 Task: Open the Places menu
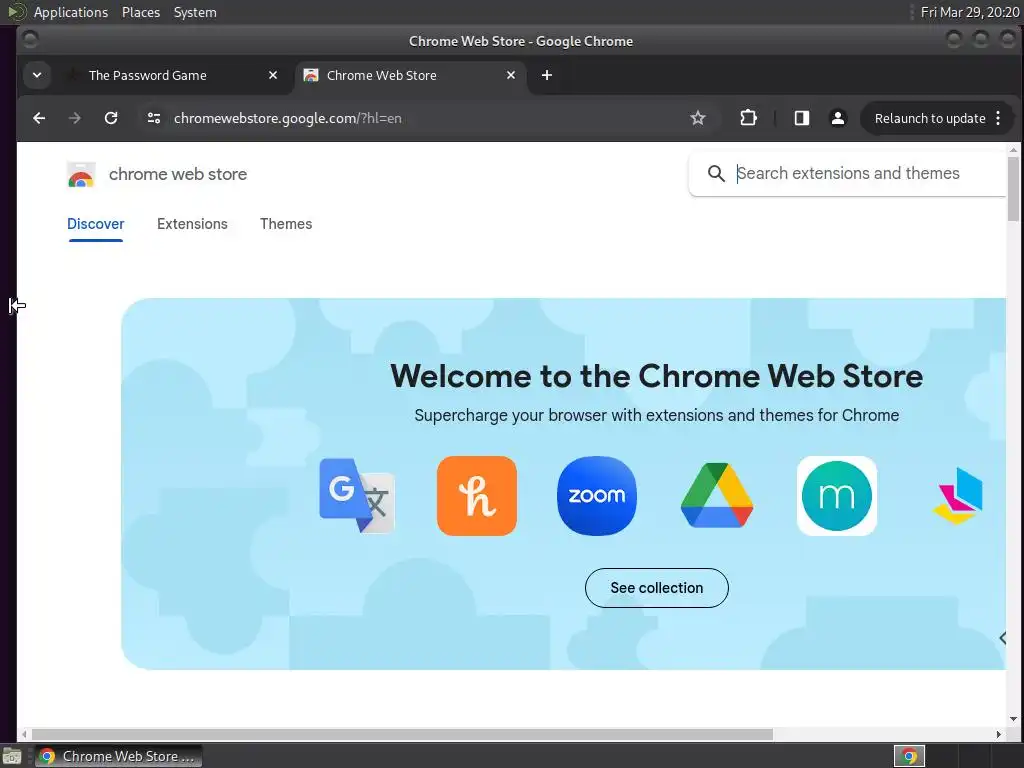[141, 12]
